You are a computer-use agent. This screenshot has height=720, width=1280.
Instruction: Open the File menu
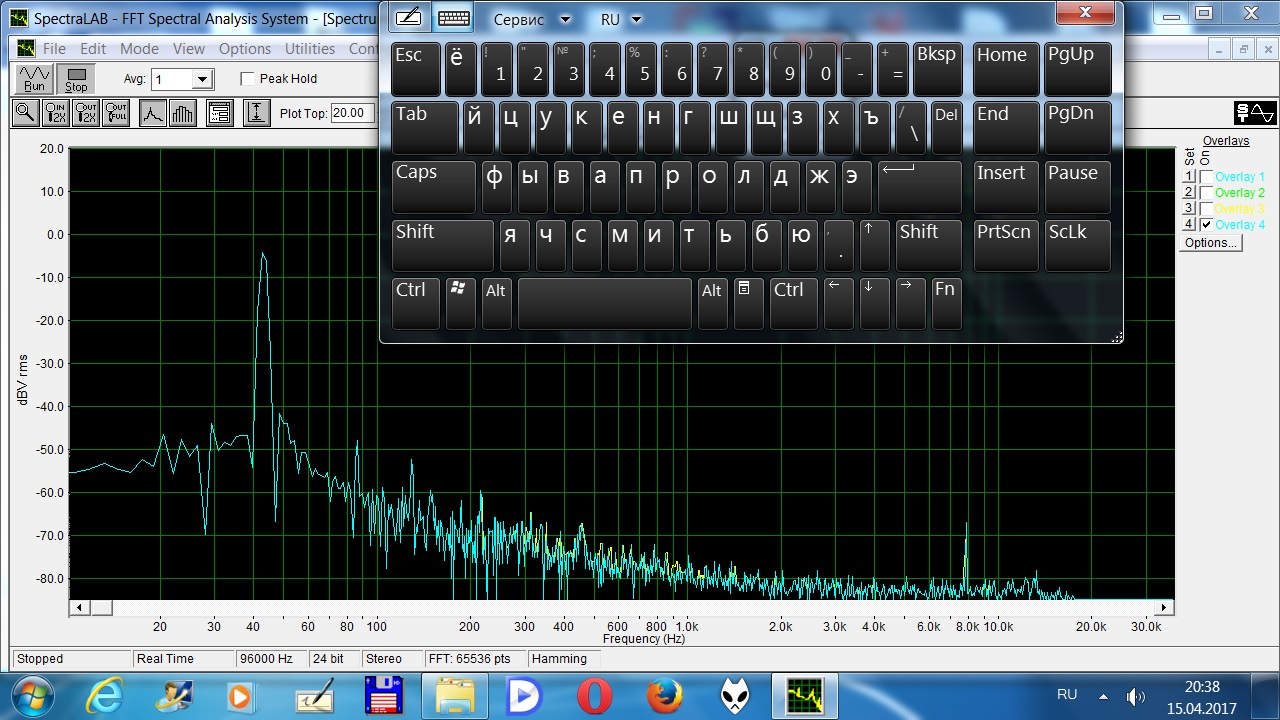tap(54, 49)
